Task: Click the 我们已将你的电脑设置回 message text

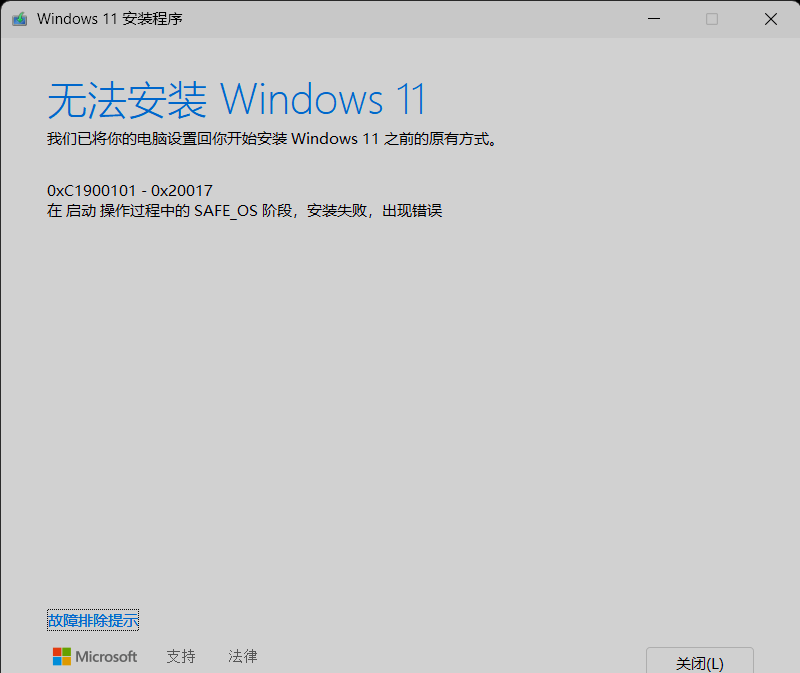Action: pos(272,139)
